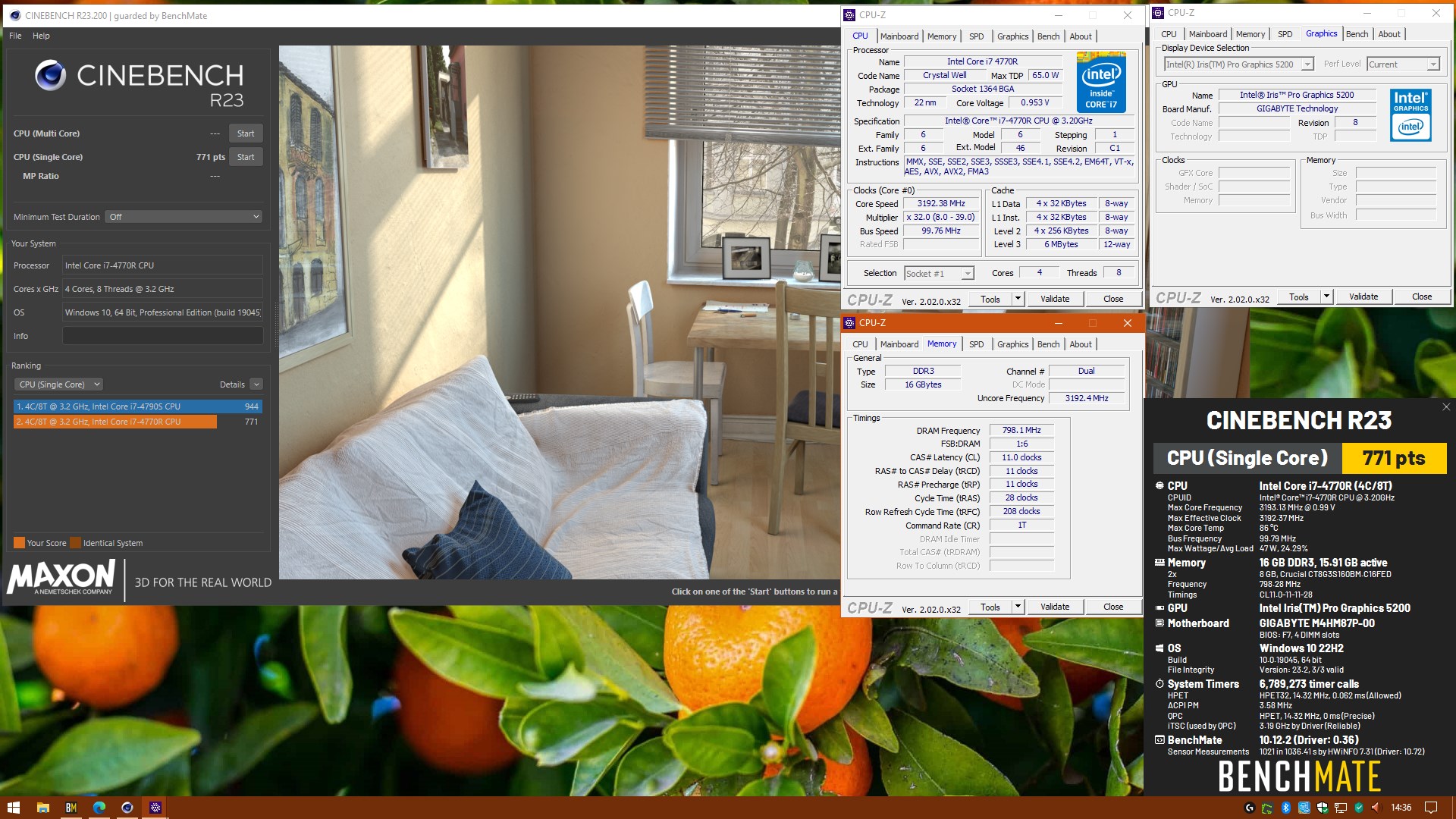The height and width of the screenshot is (819, 1456).
Task: Click the DRAM Frequency value 798.1 MHz
Action: (x=1021, y=431)
